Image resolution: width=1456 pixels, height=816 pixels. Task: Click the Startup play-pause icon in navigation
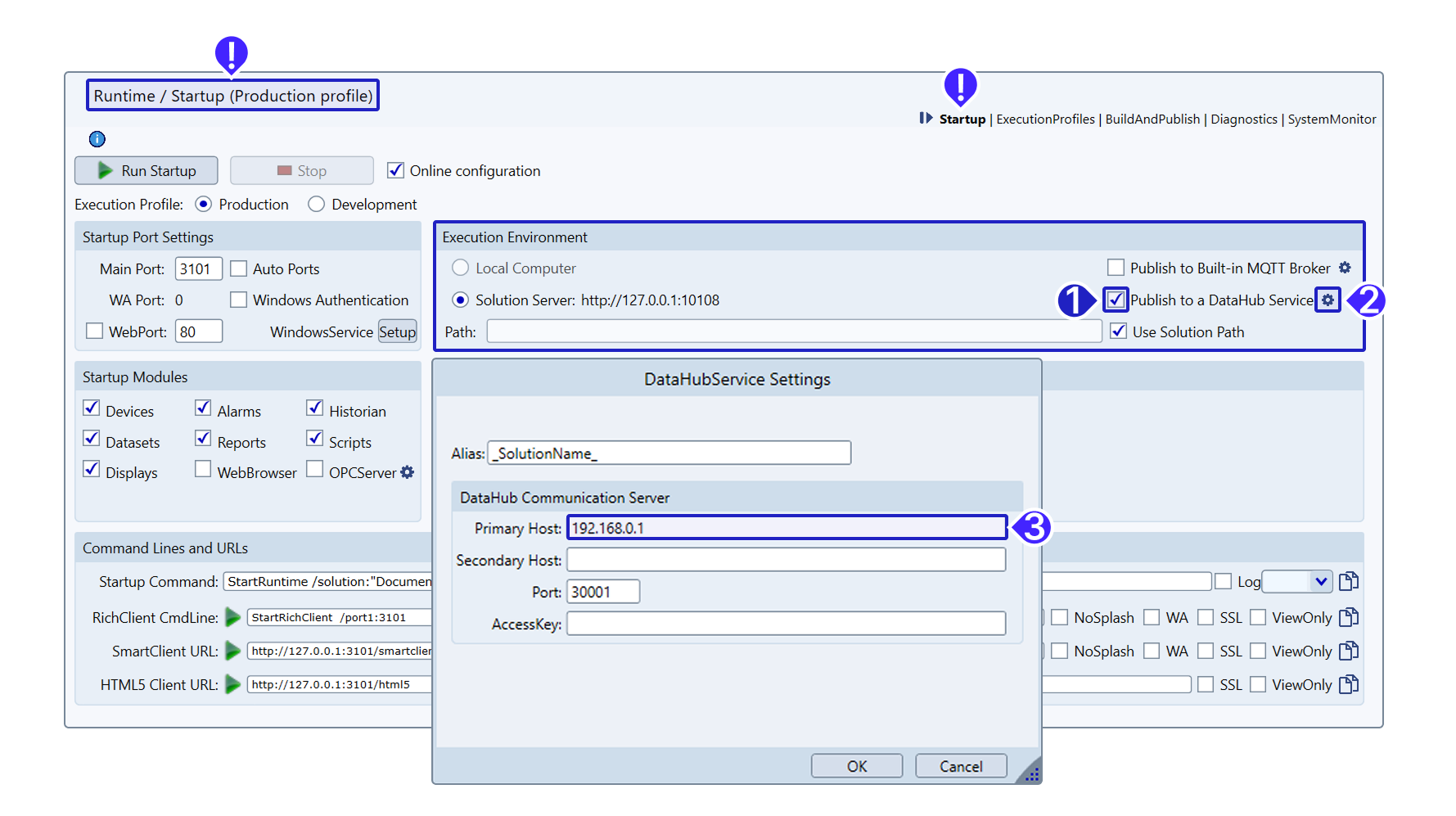(x=926, y=118)
